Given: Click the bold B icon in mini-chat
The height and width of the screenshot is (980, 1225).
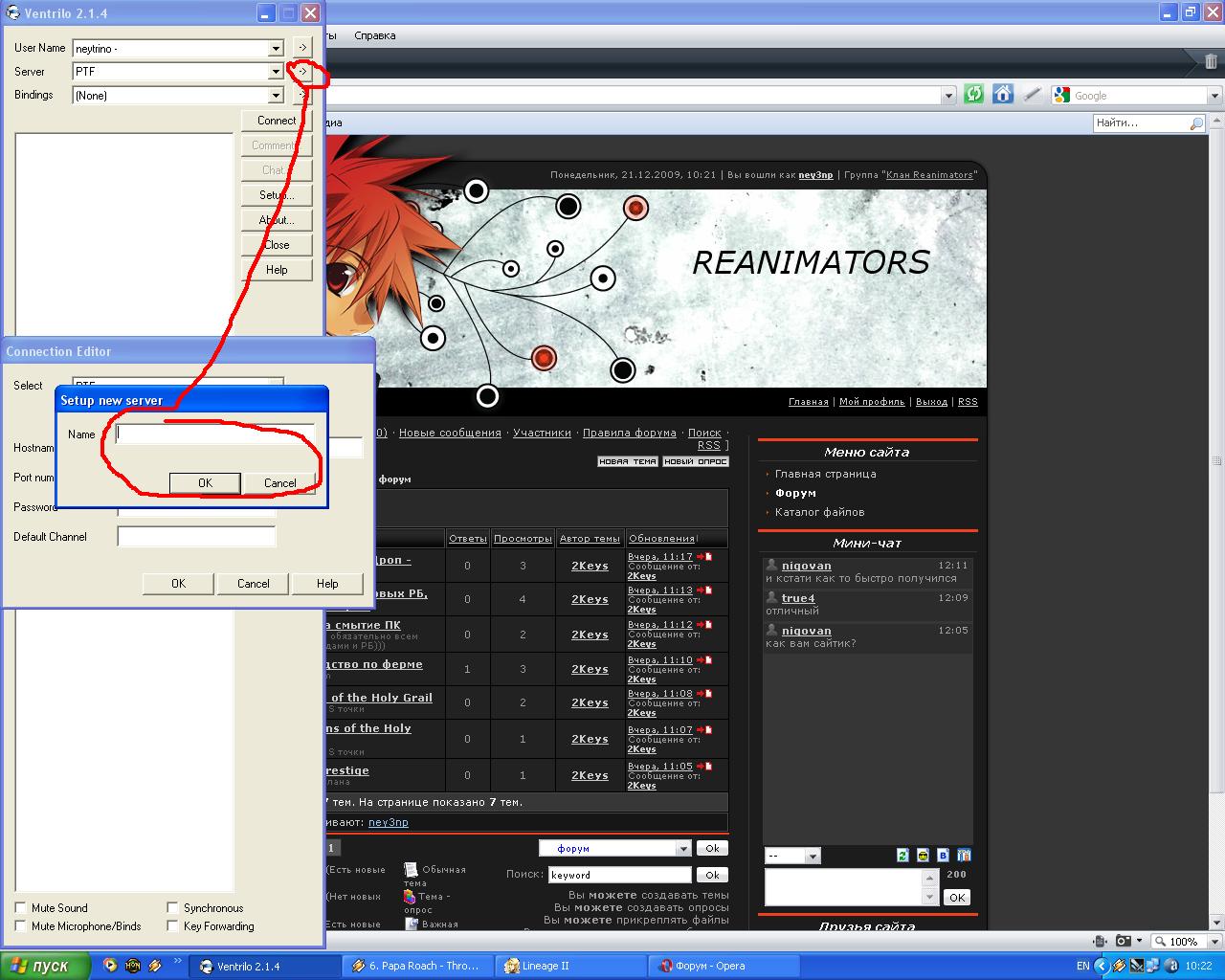Looking at the screenshot, I should pyautogui.click(x=943, y=855).
